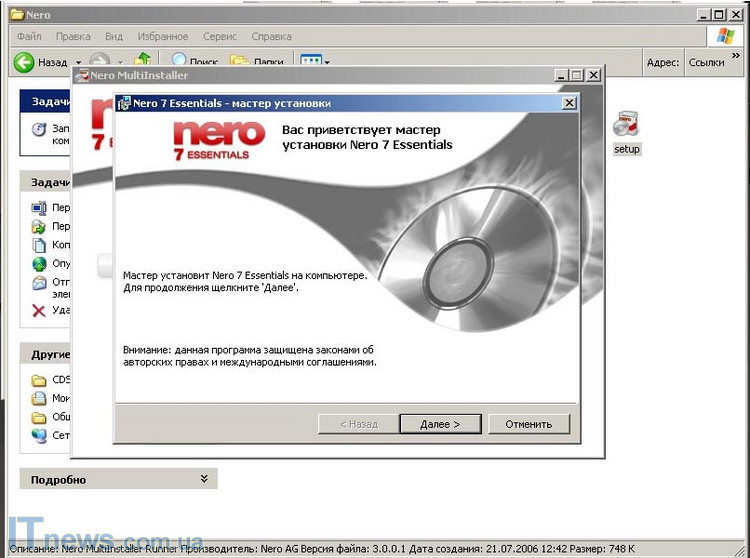Screen dimensions: 750x558
Task: Close the Nero 7 Essentials wizard dialog
Action: (569, 103)
